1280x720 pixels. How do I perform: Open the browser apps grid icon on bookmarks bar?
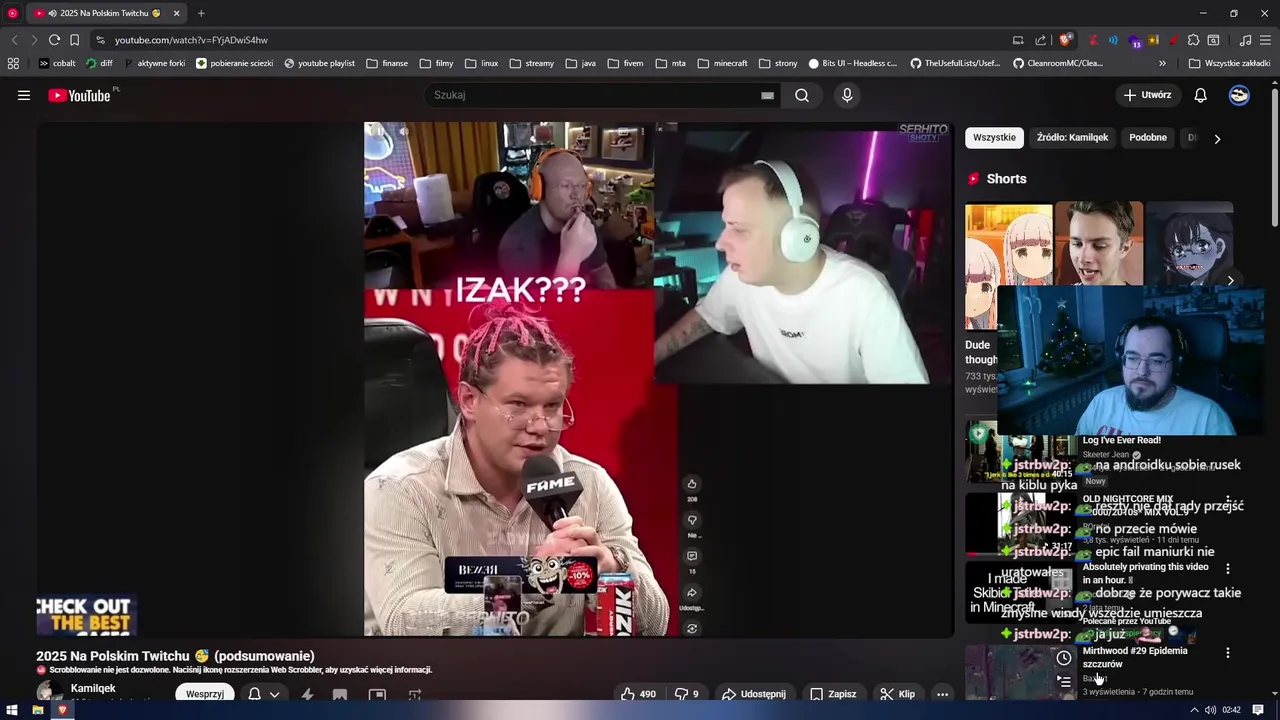(13, 63)
